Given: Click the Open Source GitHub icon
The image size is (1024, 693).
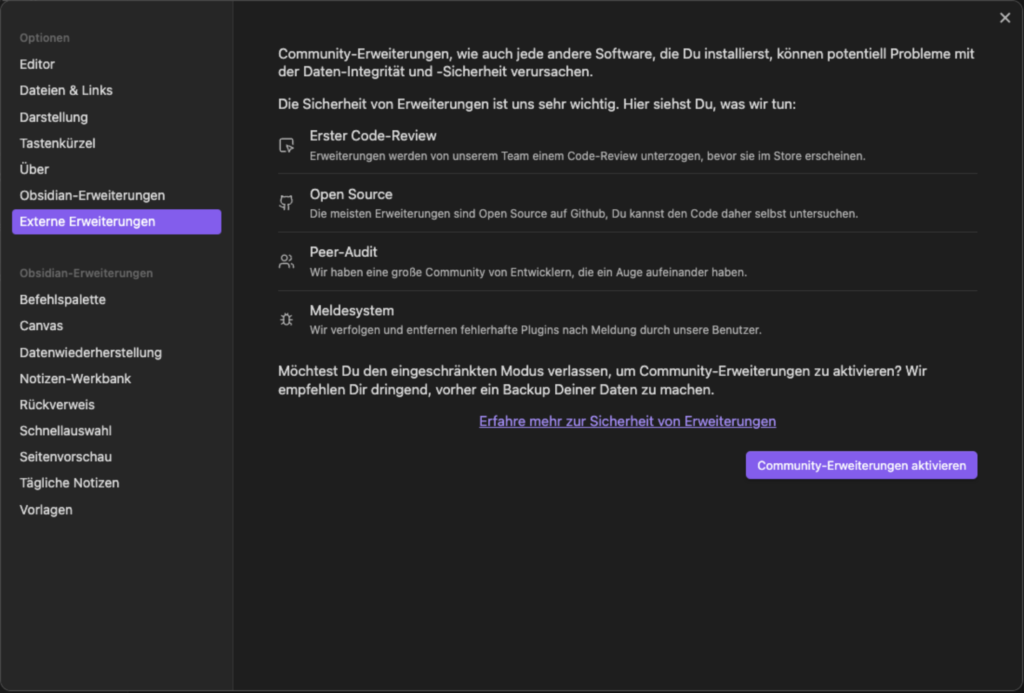Looking at the screenshot, I should [x=286, y=202].
